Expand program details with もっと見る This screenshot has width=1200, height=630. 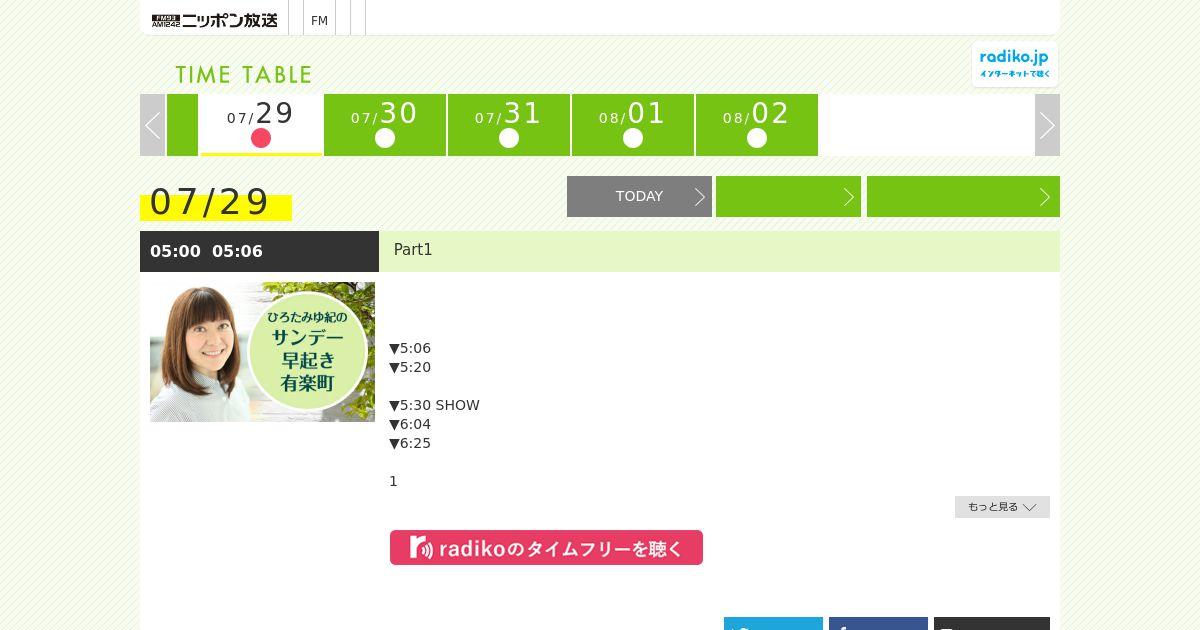click(1002, 507)
